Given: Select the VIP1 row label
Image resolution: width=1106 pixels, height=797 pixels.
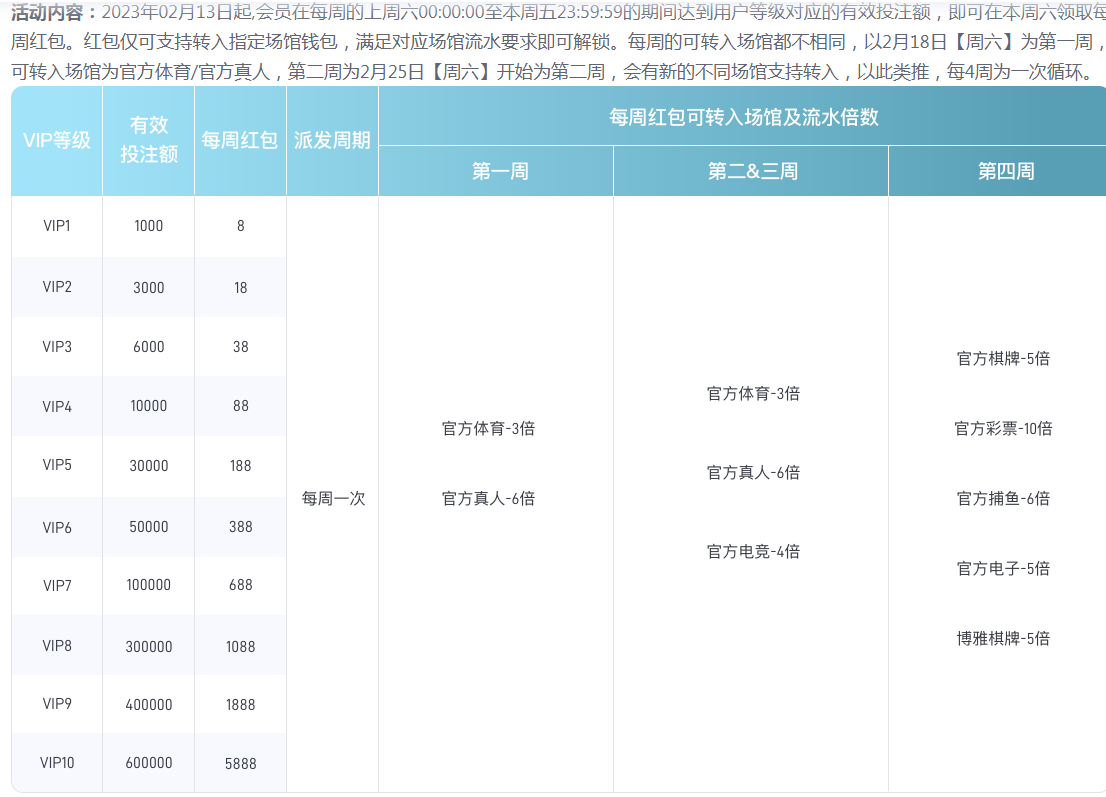Looking at the screenshot, I should point(55,226).
